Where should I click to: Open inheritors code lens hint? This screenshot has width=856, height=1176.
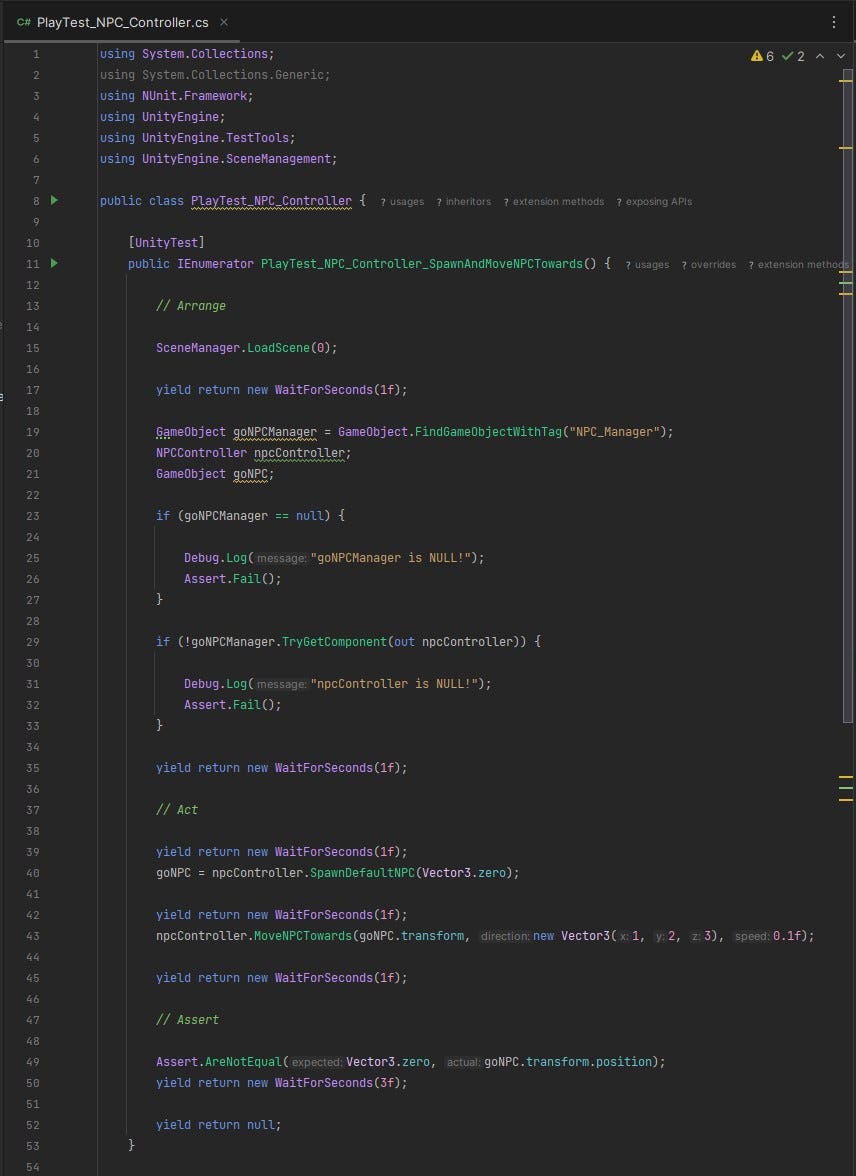pos(464,202)
